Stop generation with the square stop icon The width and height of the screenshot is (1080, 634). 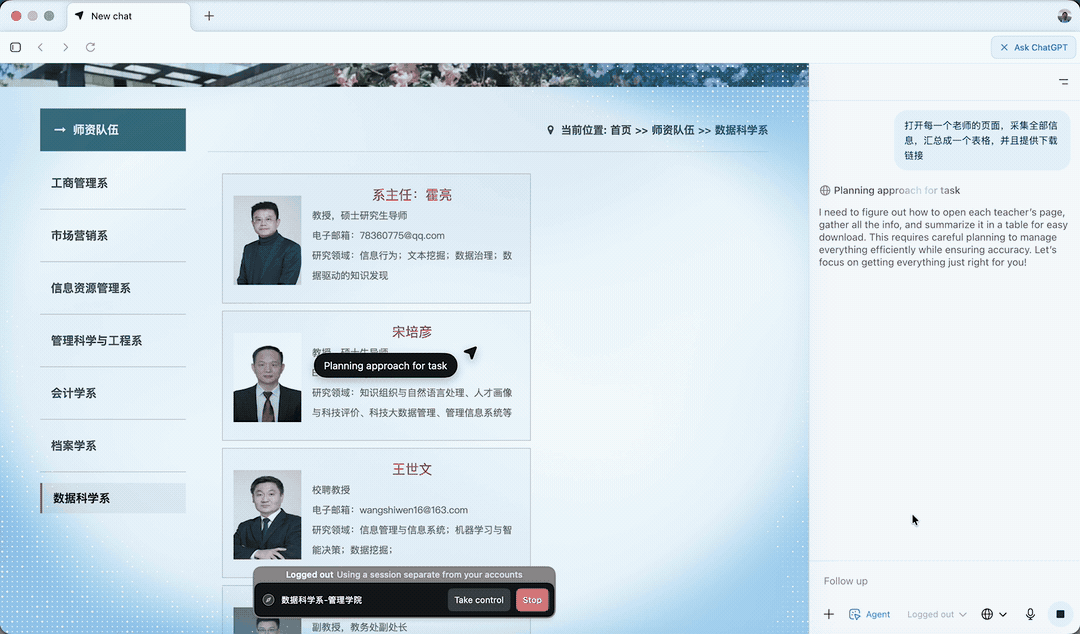click(1060, 614)
